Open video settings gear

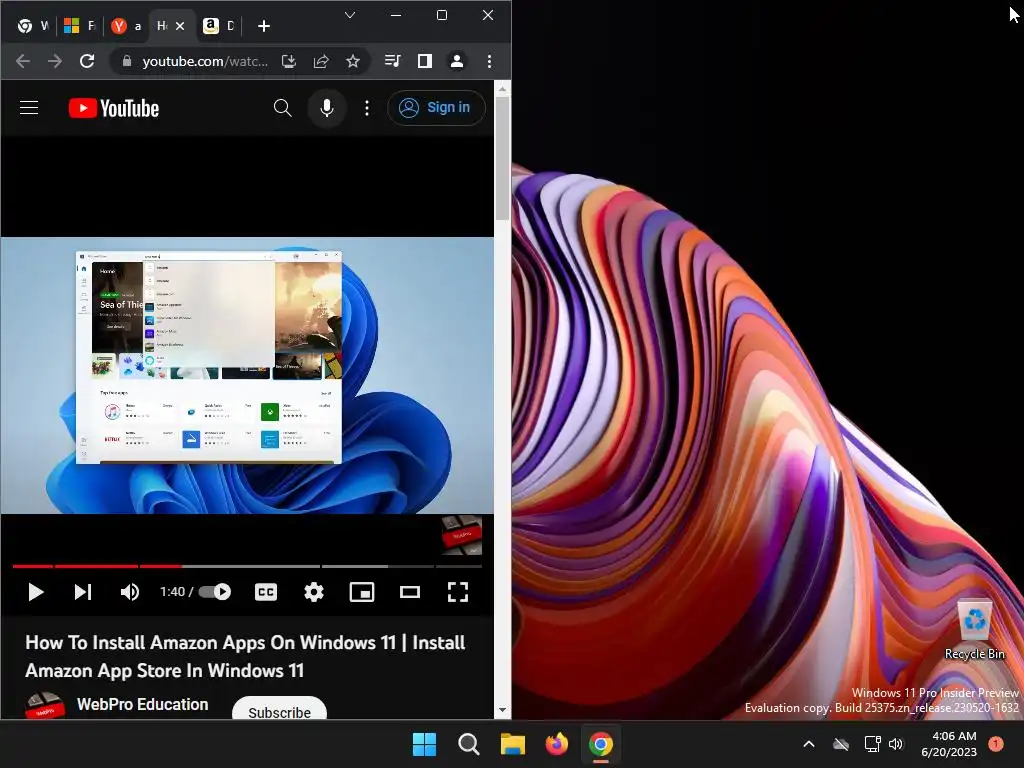[314, 592]
